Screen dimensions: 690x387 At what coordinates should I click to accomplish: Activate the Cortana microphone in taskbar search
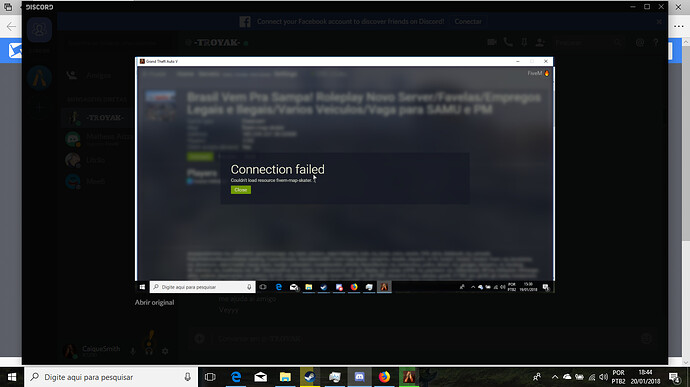[x=187, y=377]
